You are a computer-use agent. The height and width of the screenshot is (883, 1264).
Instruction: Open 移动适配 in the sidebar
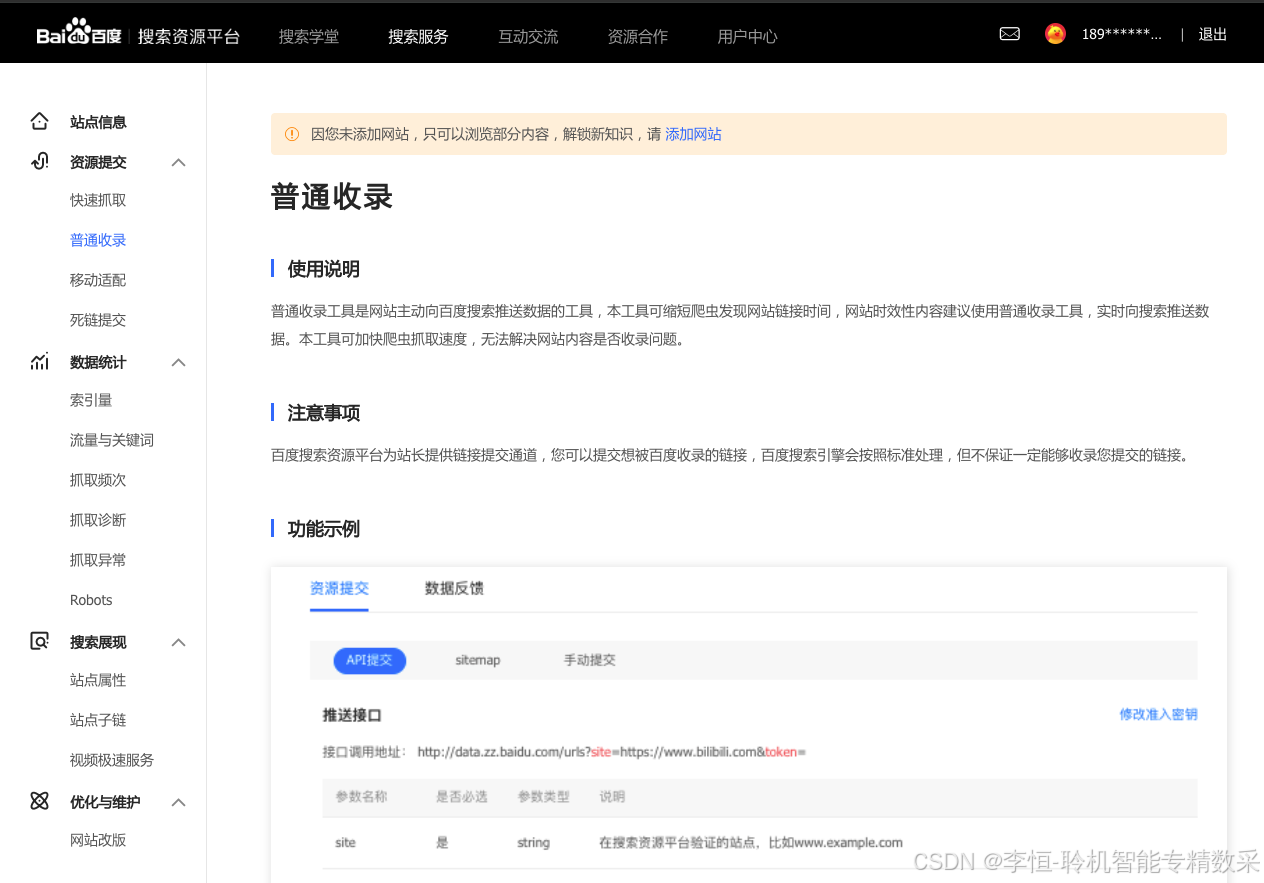(x=98, y=280)
